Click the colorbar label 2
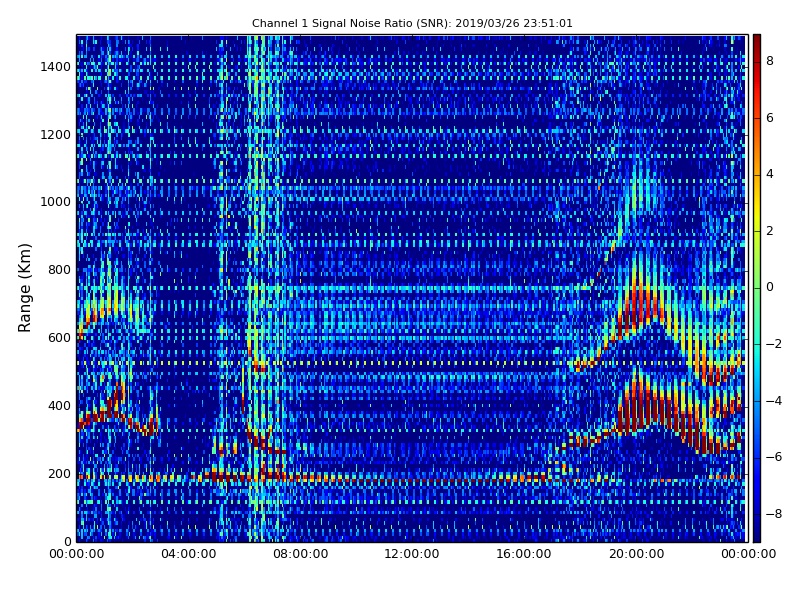The image size is (800, 600). pos(770,231)
